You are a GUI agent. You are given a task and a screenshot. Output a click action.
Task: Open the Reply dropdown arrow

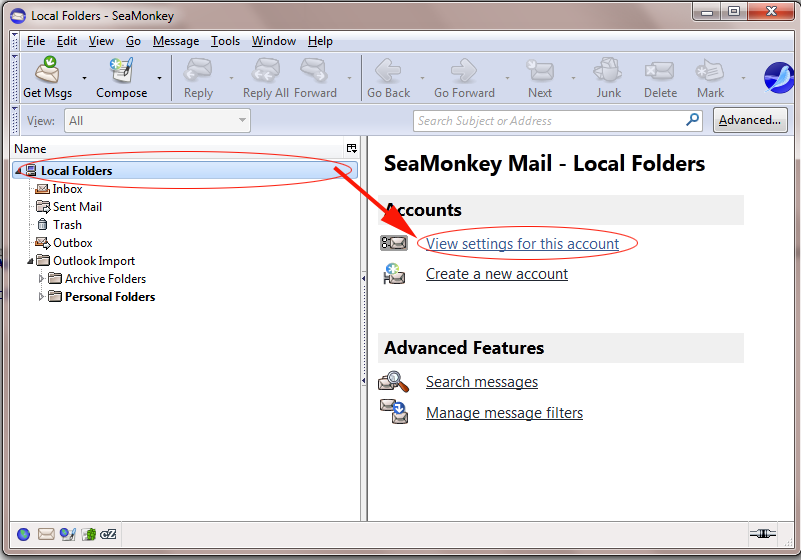tap(231, 78)
